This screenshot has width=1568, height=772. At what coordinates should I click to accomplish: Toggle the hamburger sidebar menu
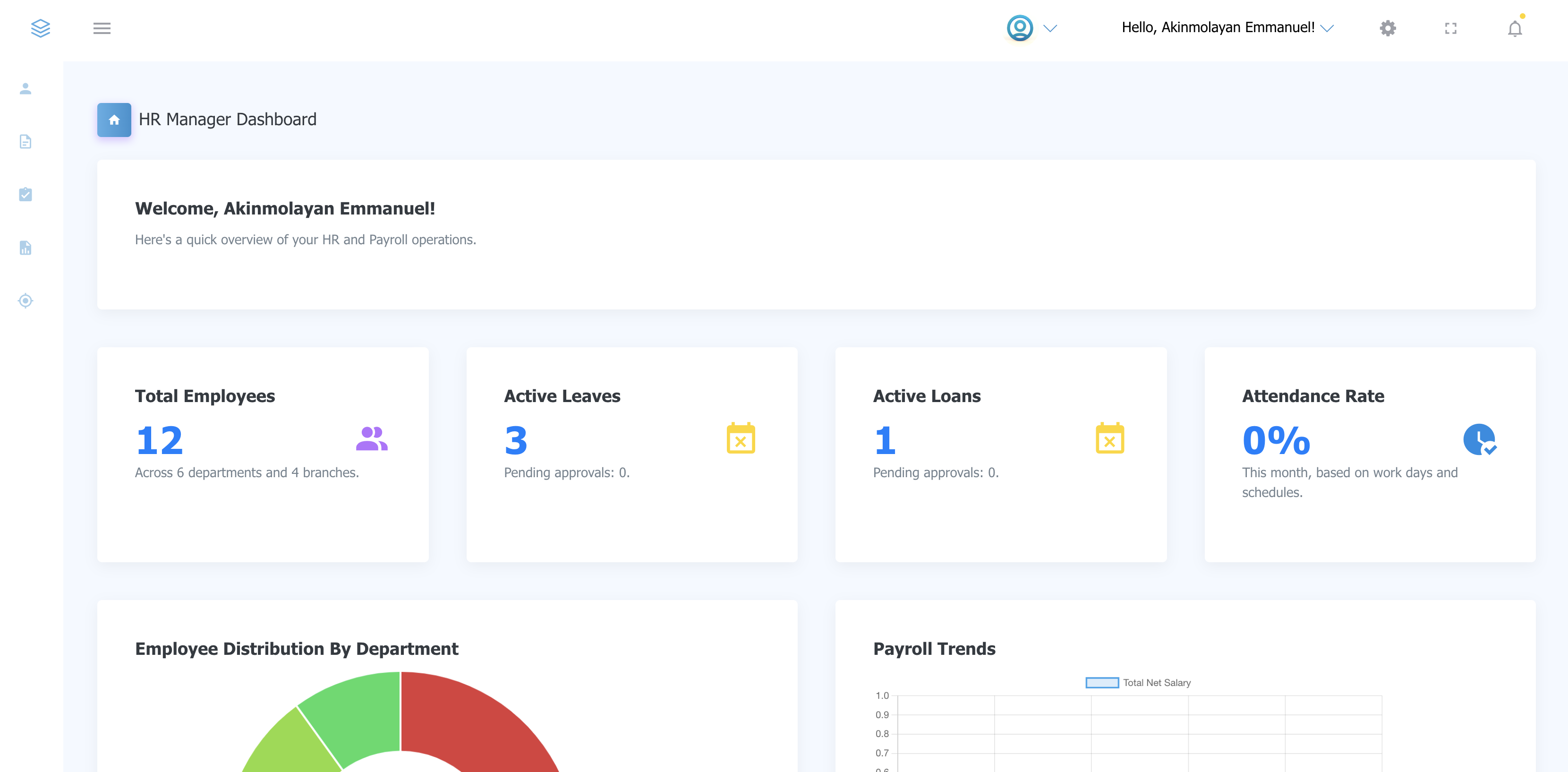102,28
